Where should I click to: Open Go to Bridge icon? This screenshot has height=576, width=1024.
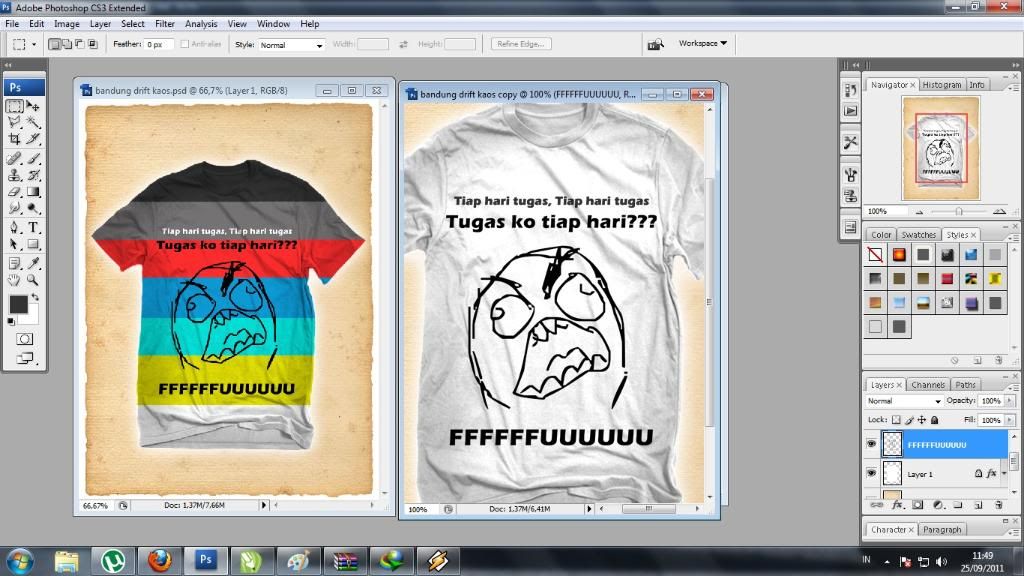tap(655, 44)
